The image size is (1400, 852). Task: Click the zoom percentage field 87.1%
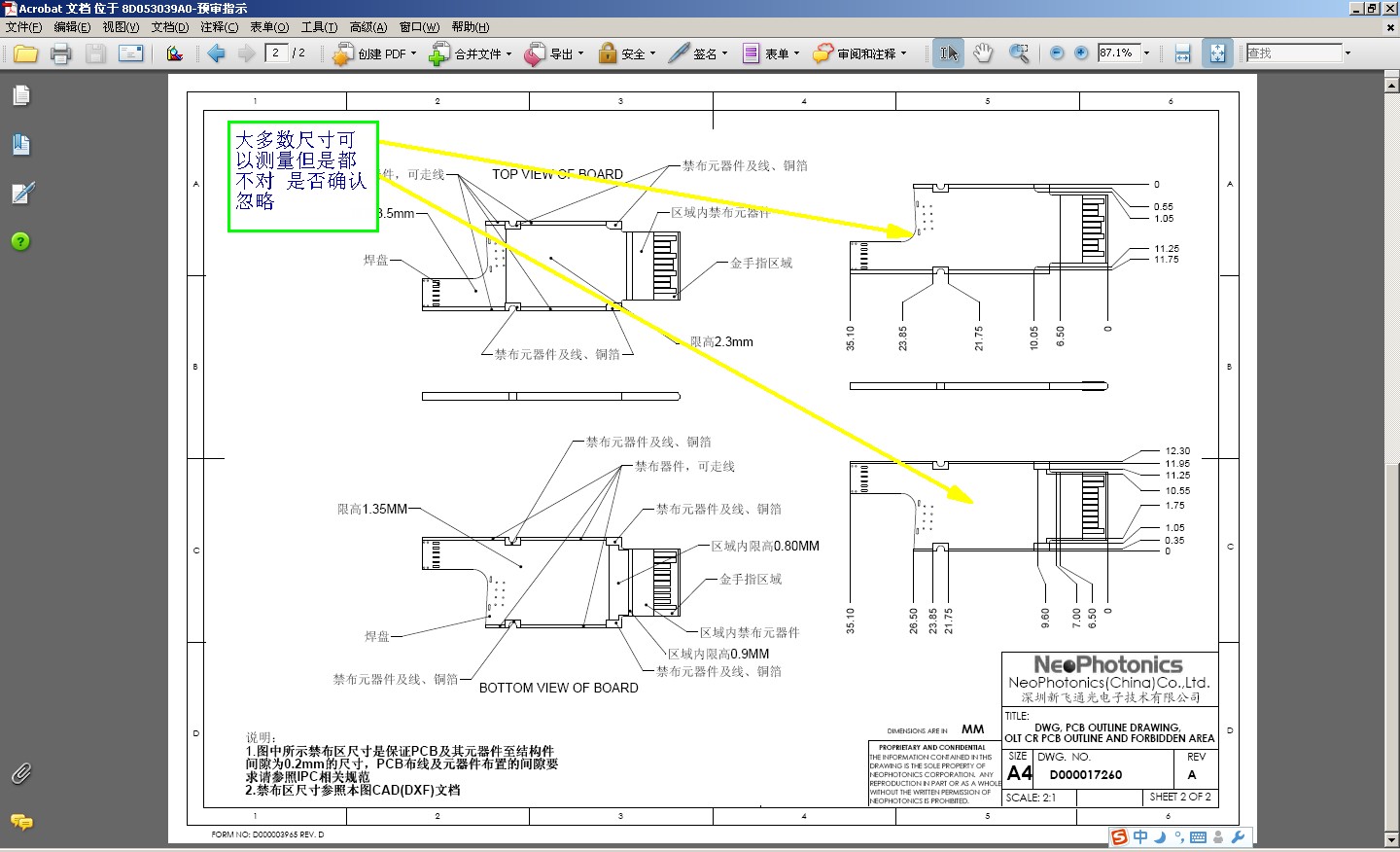click(1119, 53)
